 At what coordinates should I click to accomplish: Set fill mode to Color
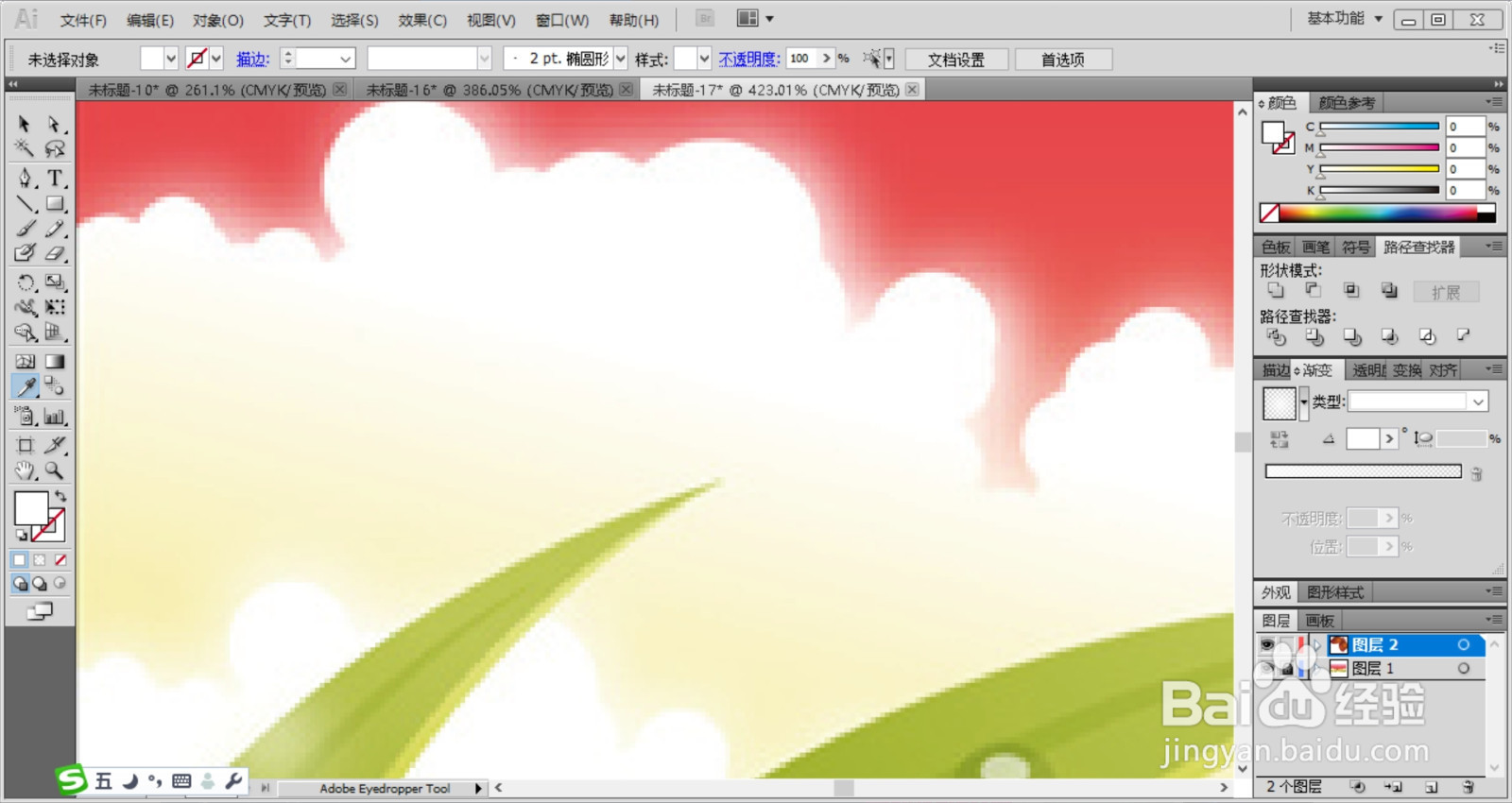point(20,560)
